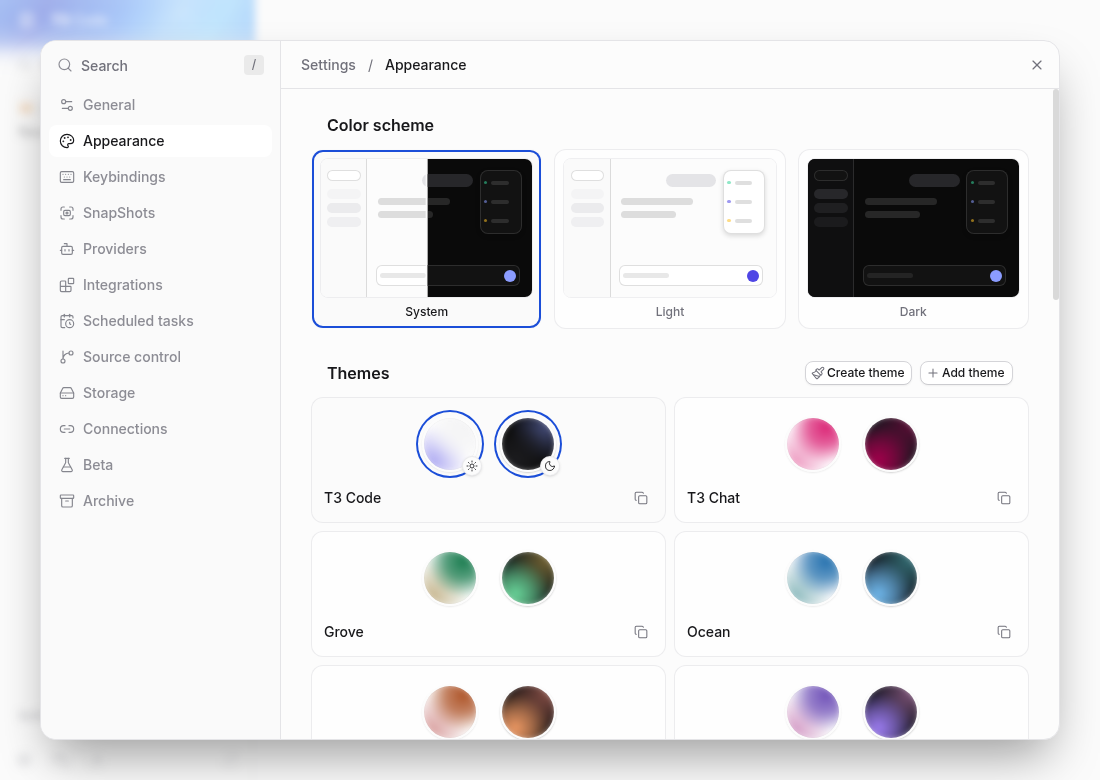Screen dimensions: 1100x780
Task: Click the Providers robot icon
Action: point(67,249)
